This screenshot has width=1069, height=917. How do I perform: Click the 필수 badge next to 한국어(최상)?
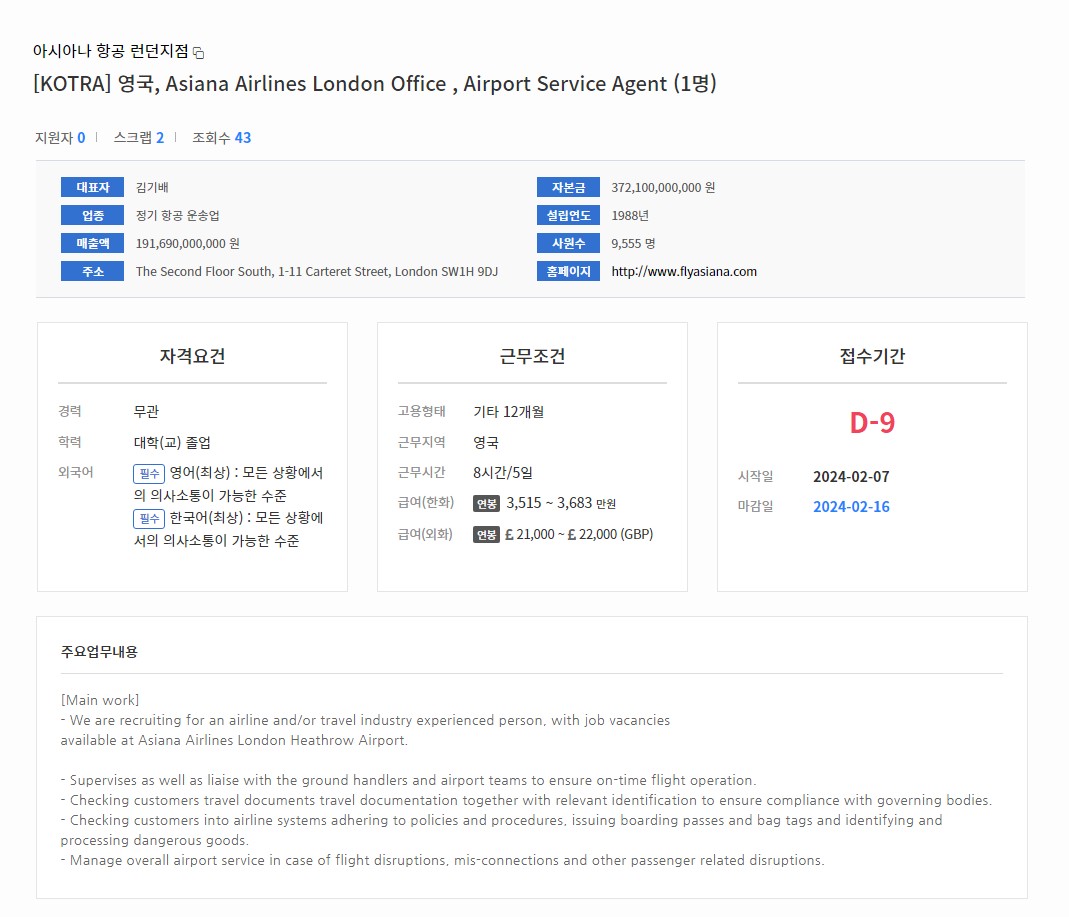coord(149,519)
